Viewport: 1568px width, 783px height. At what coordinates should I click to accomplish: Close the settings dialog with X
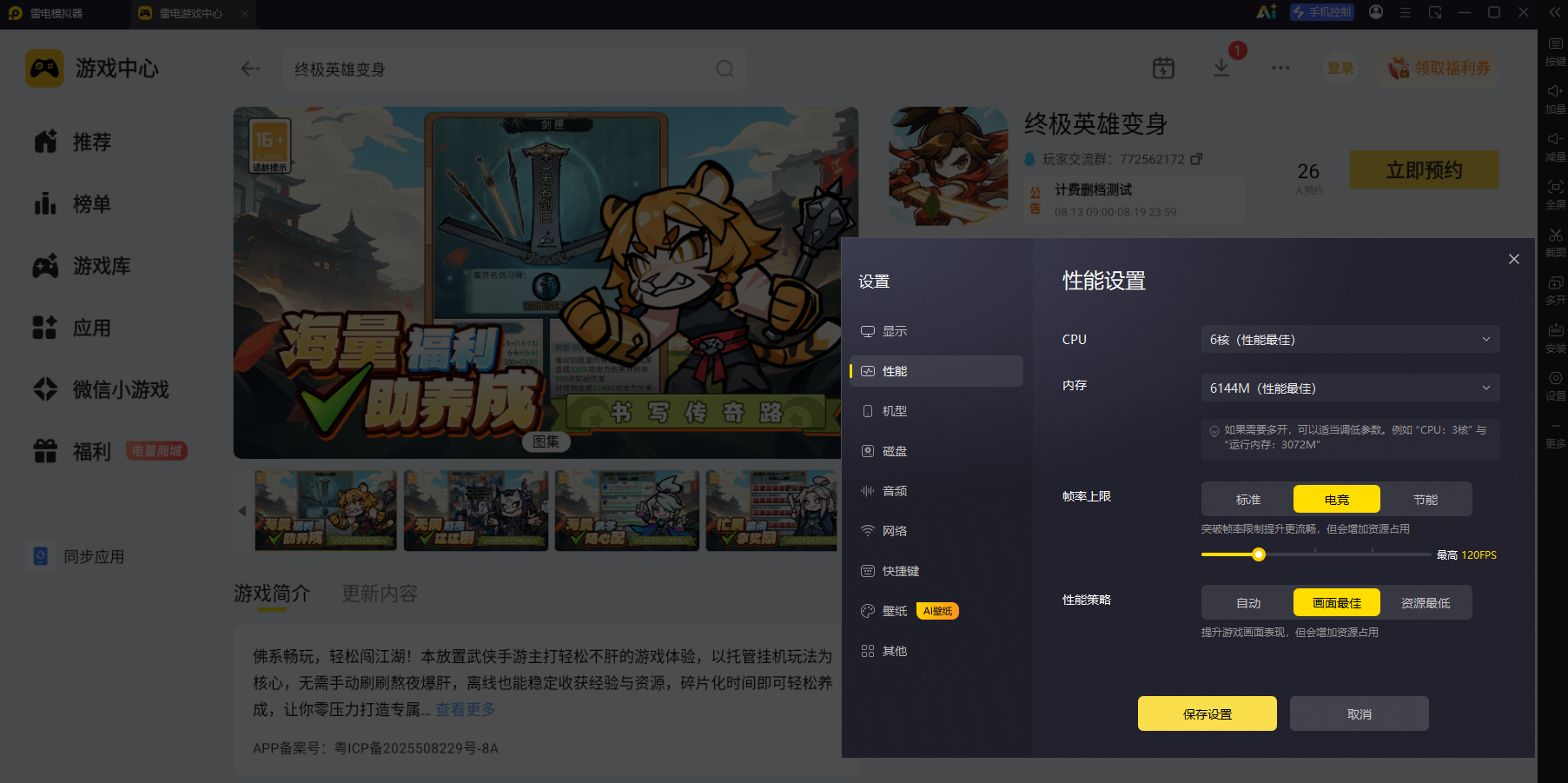tap(1514, 259)
